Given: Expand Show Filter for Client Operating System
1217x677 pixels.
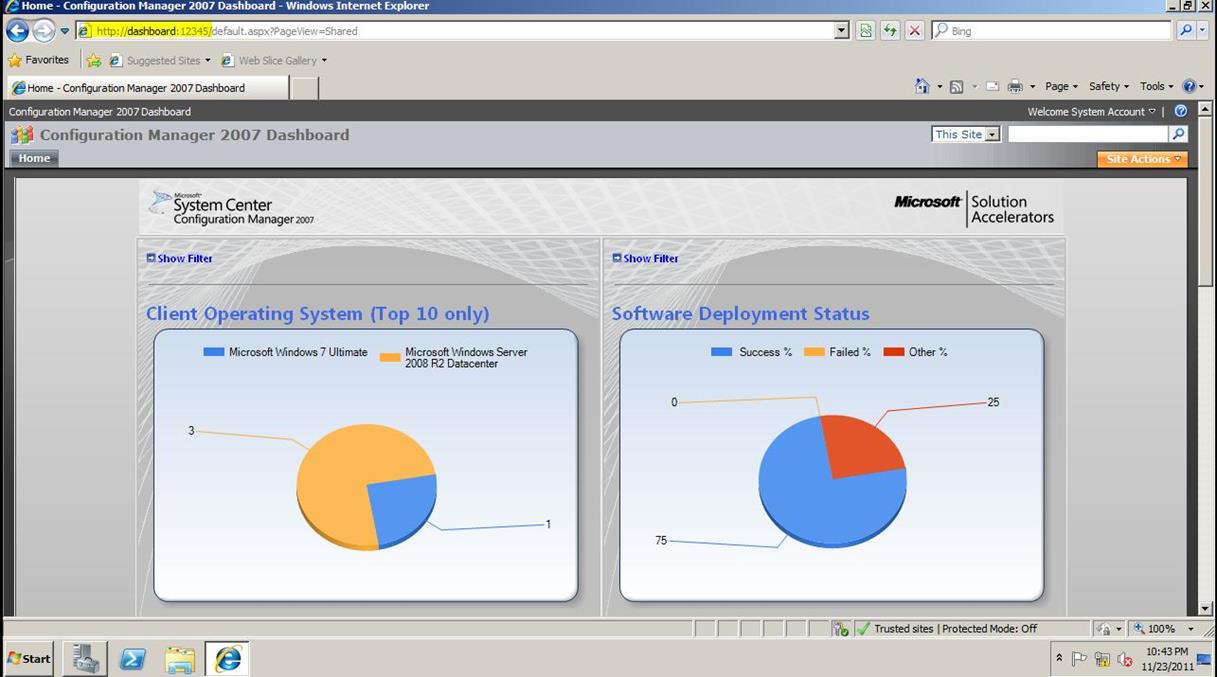Looking at the screenshot, I should click(180, 258).
